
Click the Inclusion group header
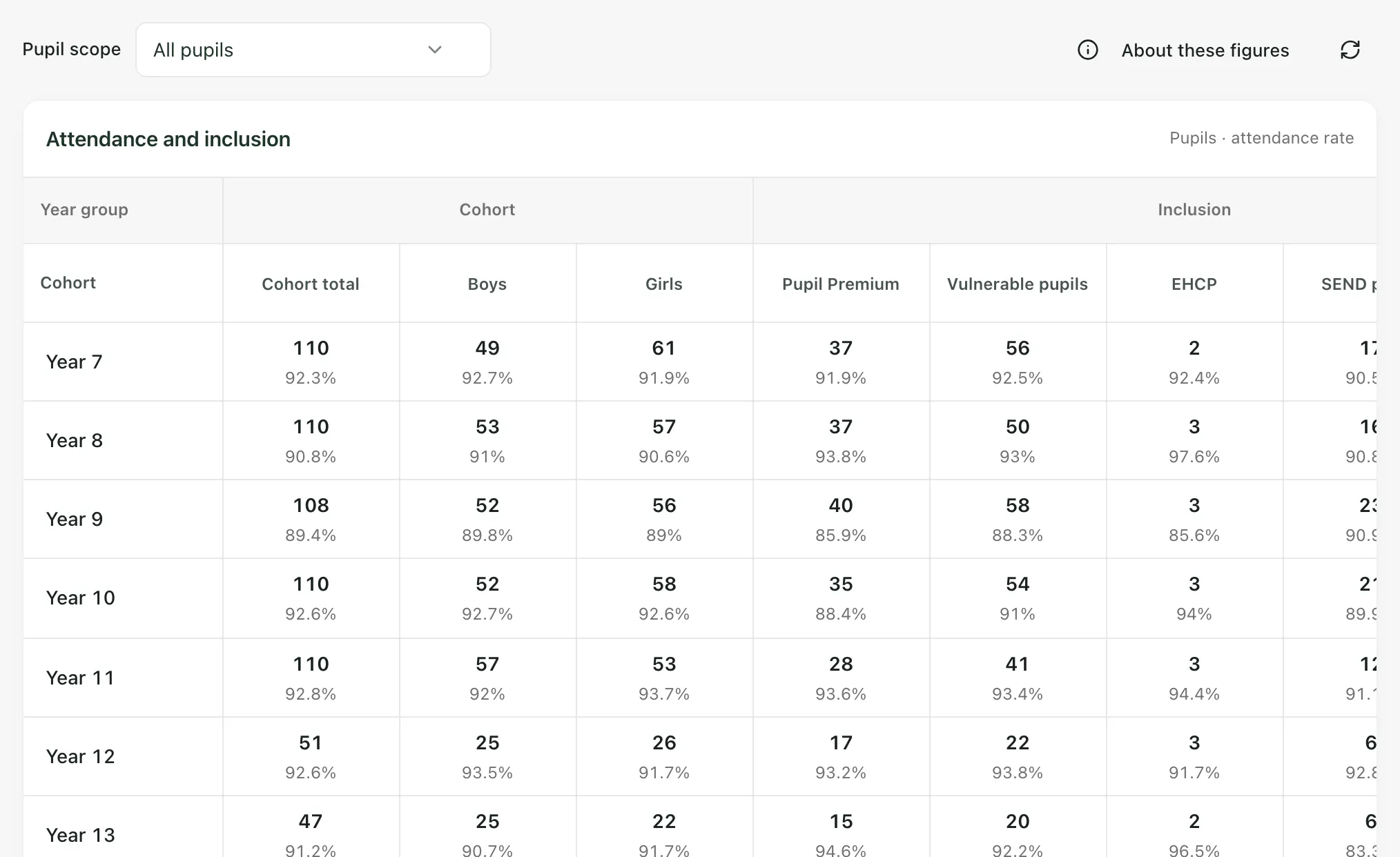point(1194,210)
